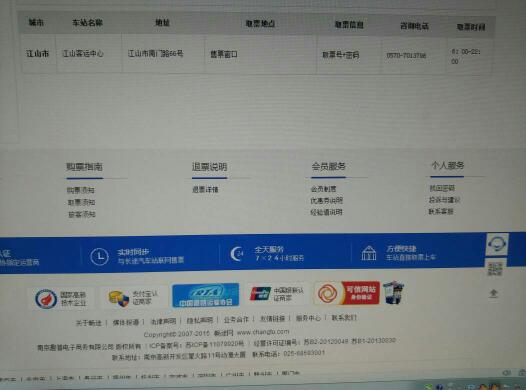Open the 投诉与建议 link

click(x=444, y=200)
